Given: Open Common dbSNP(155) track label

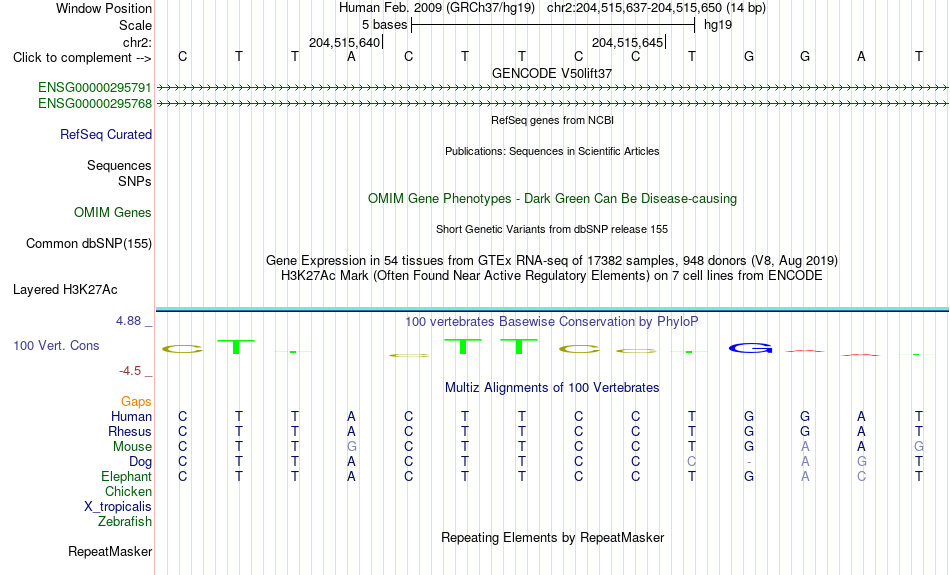Looking at the screenshot, I should click(x=88, y=244).
